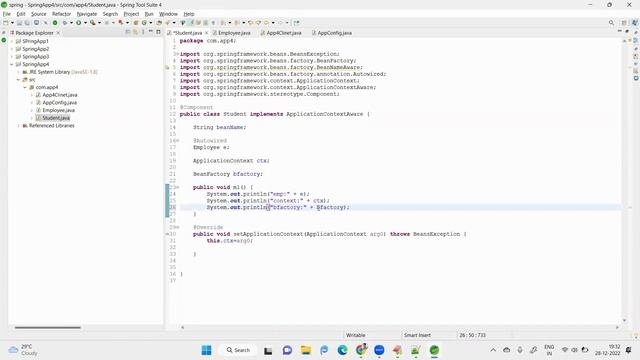Click the Back navigation arrow icon

(x=266, y=23)
